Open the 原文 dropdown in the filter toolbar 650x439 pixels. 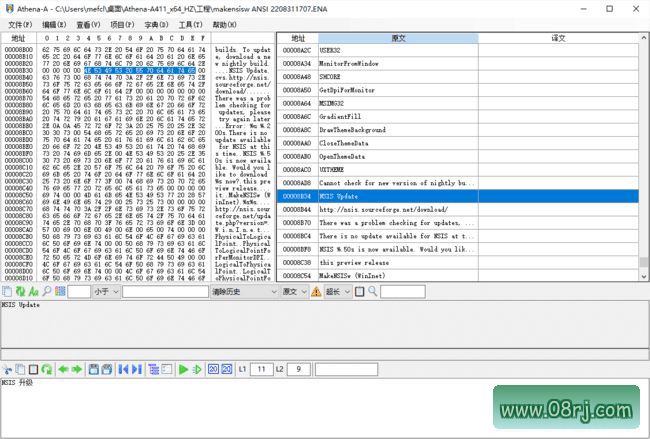click(x=294, y=291)
